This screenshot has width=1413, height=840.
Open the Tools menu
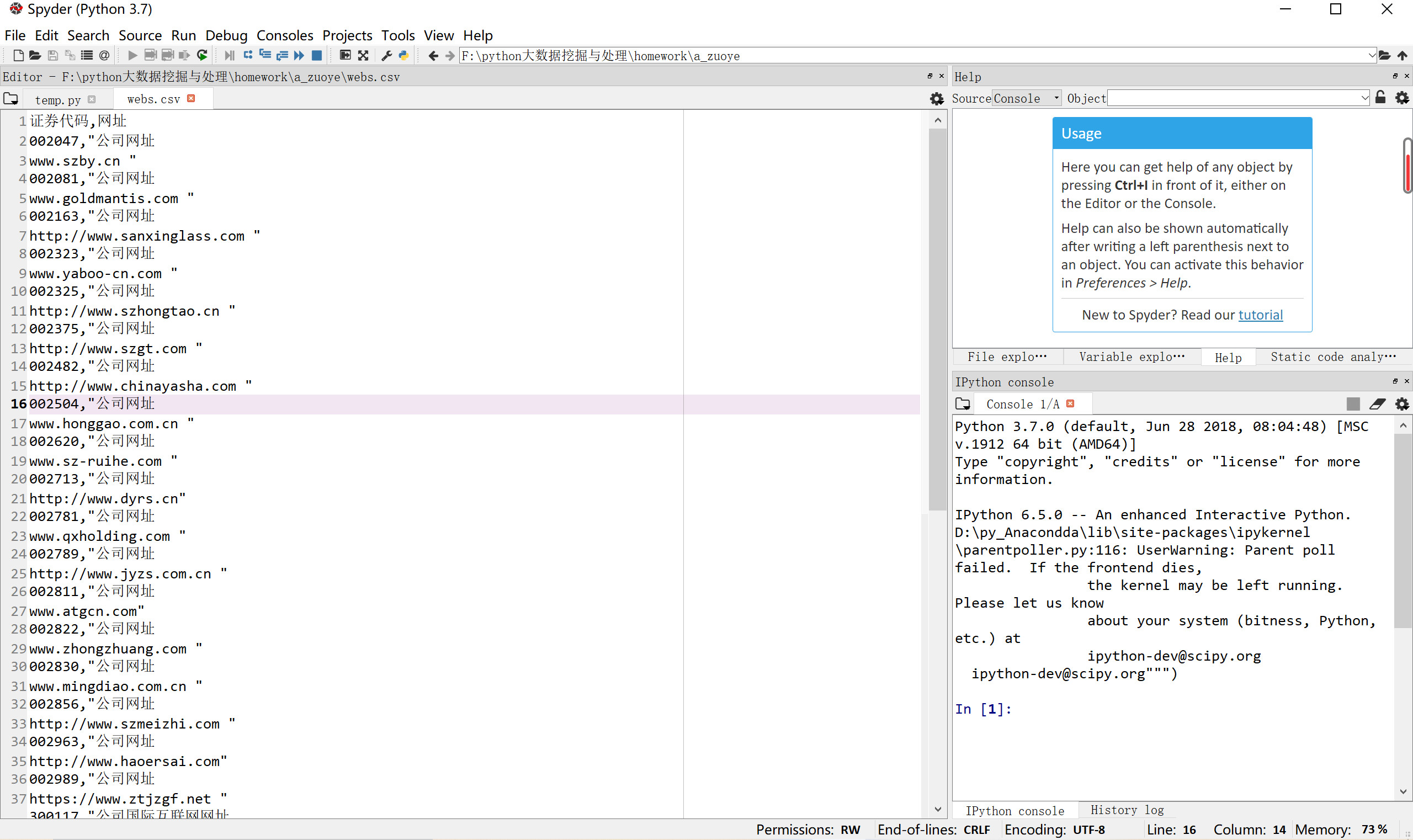(397, 35)
